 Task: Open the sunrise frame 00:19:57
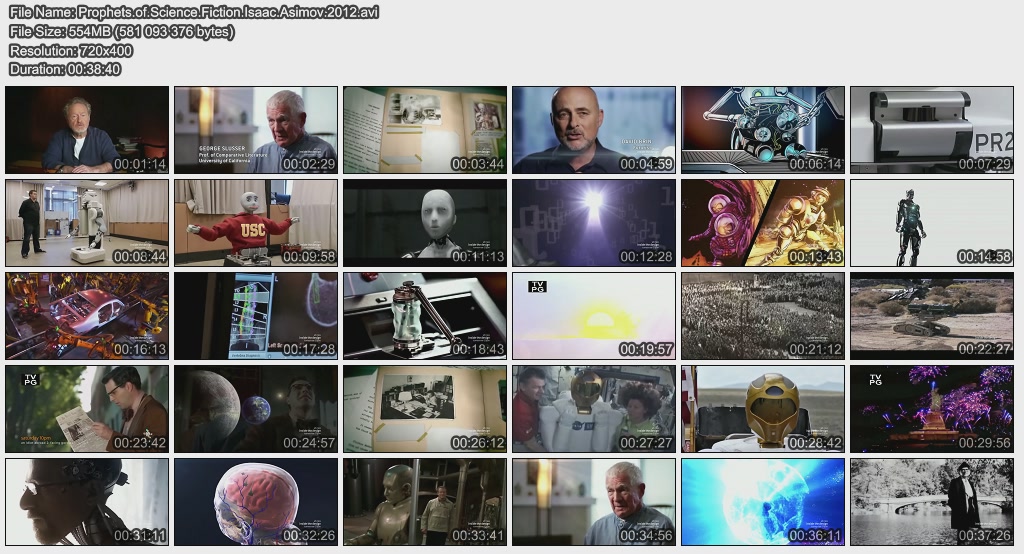coord(594,316)
